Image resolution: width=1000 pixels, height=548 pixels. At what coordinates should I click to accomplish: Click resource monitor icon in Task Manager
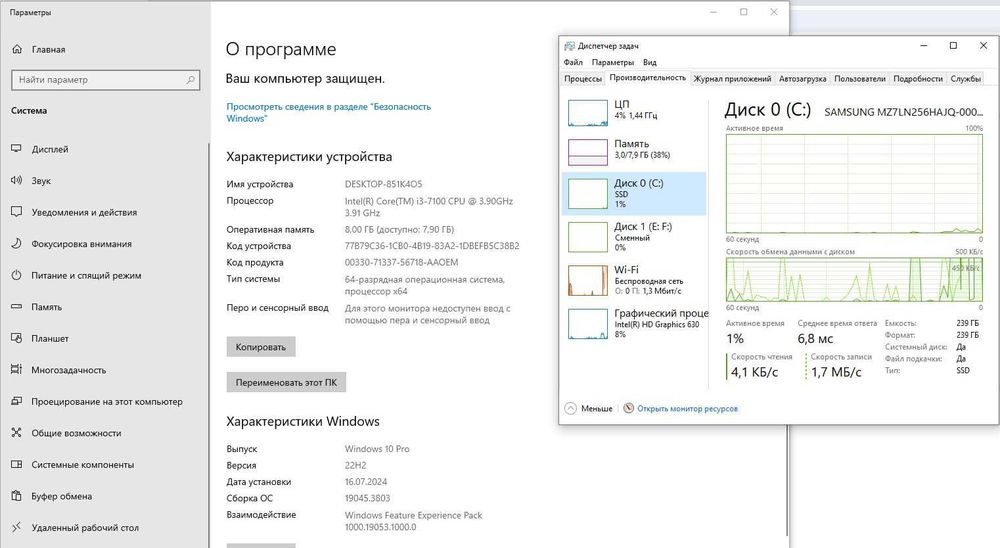click(x=628, y=408)
